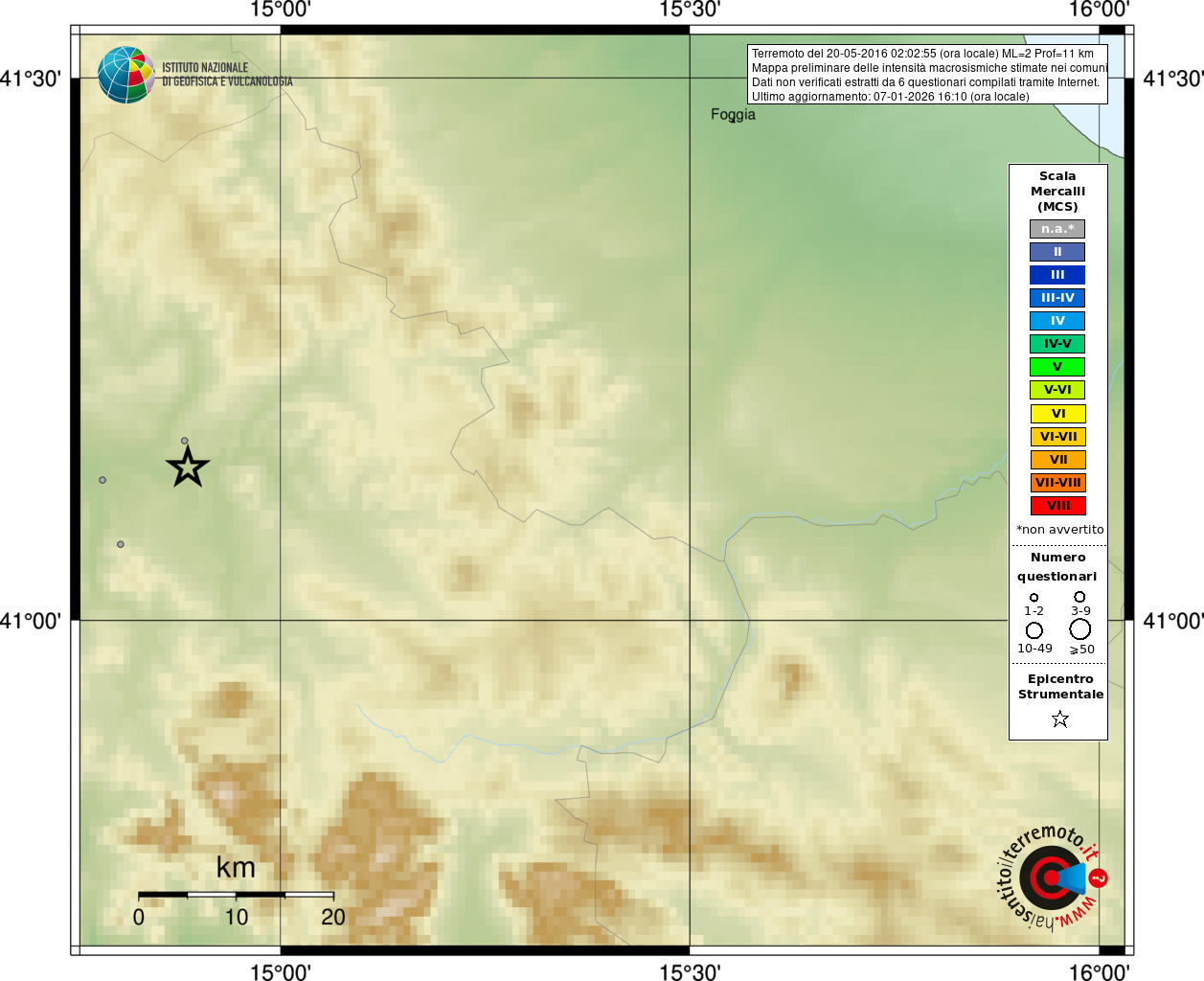
Task: Click the right 41°30' latitude label
Action: click(x=1173, y=79)
